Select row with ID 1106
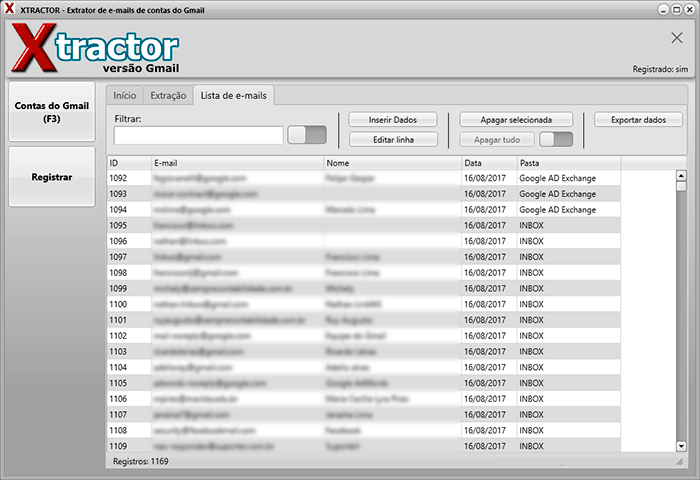Viewport: 700px width, 480px height. pyautogui.click(x=363, y=399)
